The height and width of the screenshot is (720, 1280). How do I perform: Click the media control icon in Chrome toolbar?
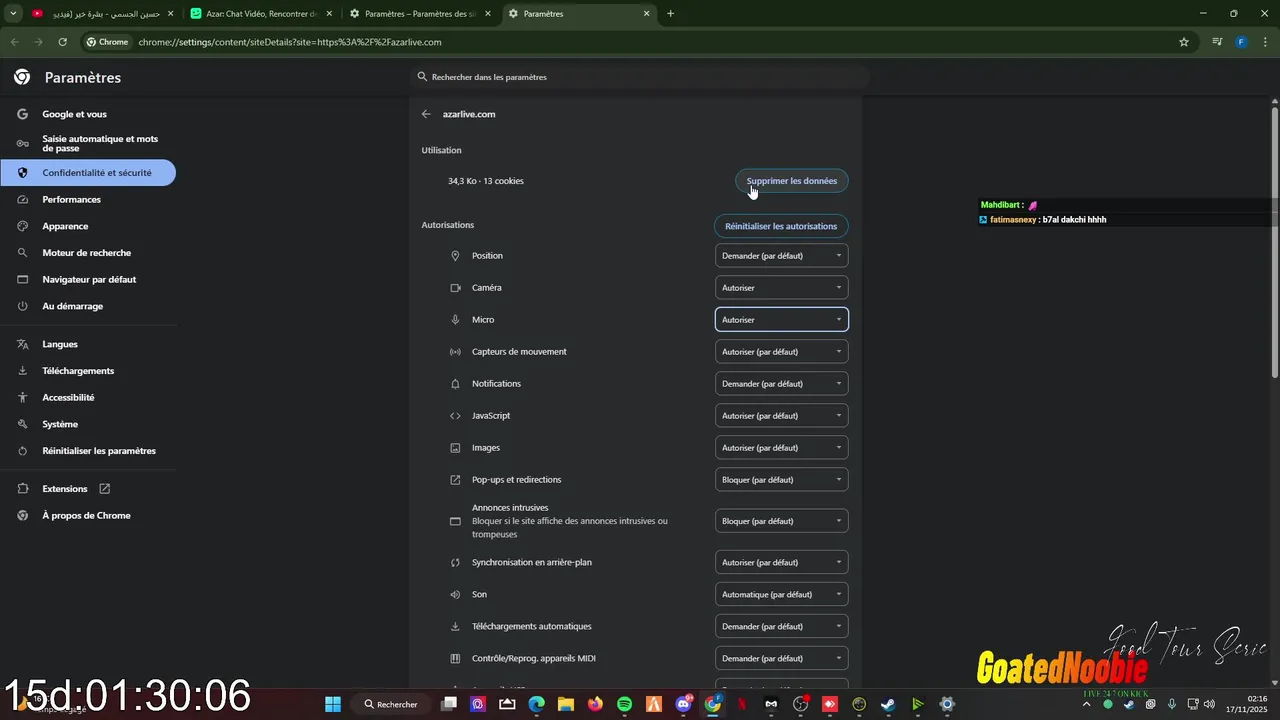pyautogui.click(x=1217, y=42)
